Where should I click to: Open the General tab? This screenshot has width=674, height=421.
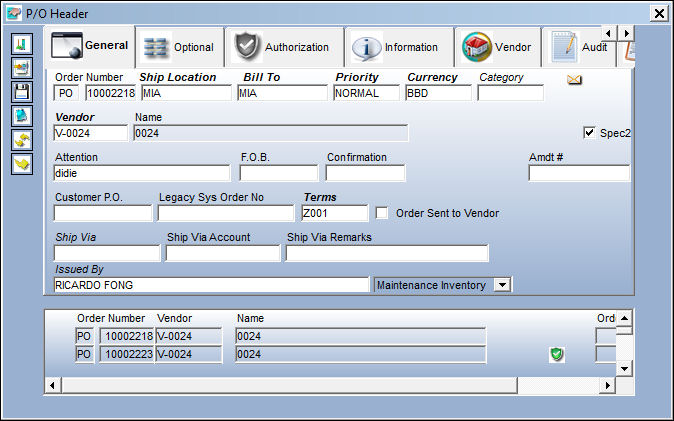pos(90,46)
